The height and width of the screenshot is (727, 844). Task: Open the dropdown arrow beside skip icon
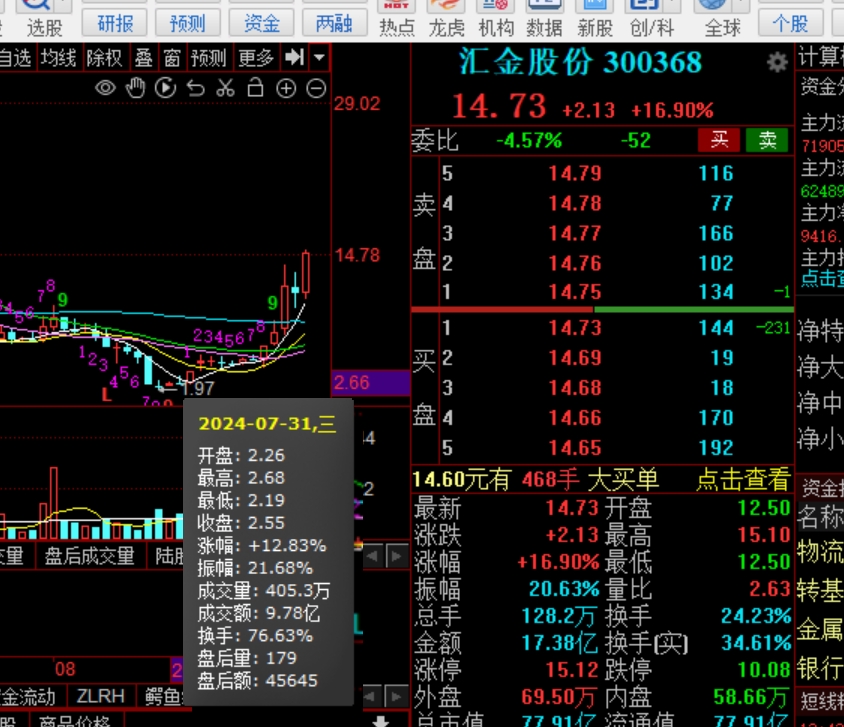pyautogui.click(x=319, y=57)
